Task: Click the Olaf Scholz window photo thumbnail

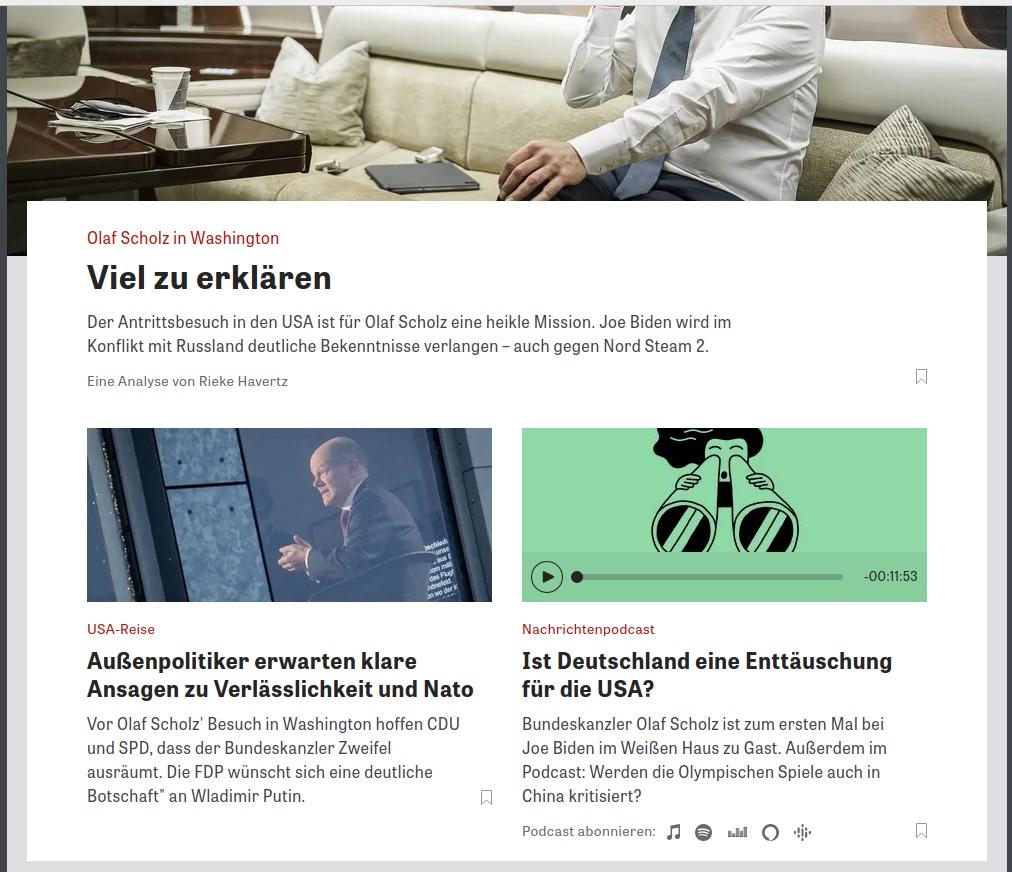Action: 289,515
